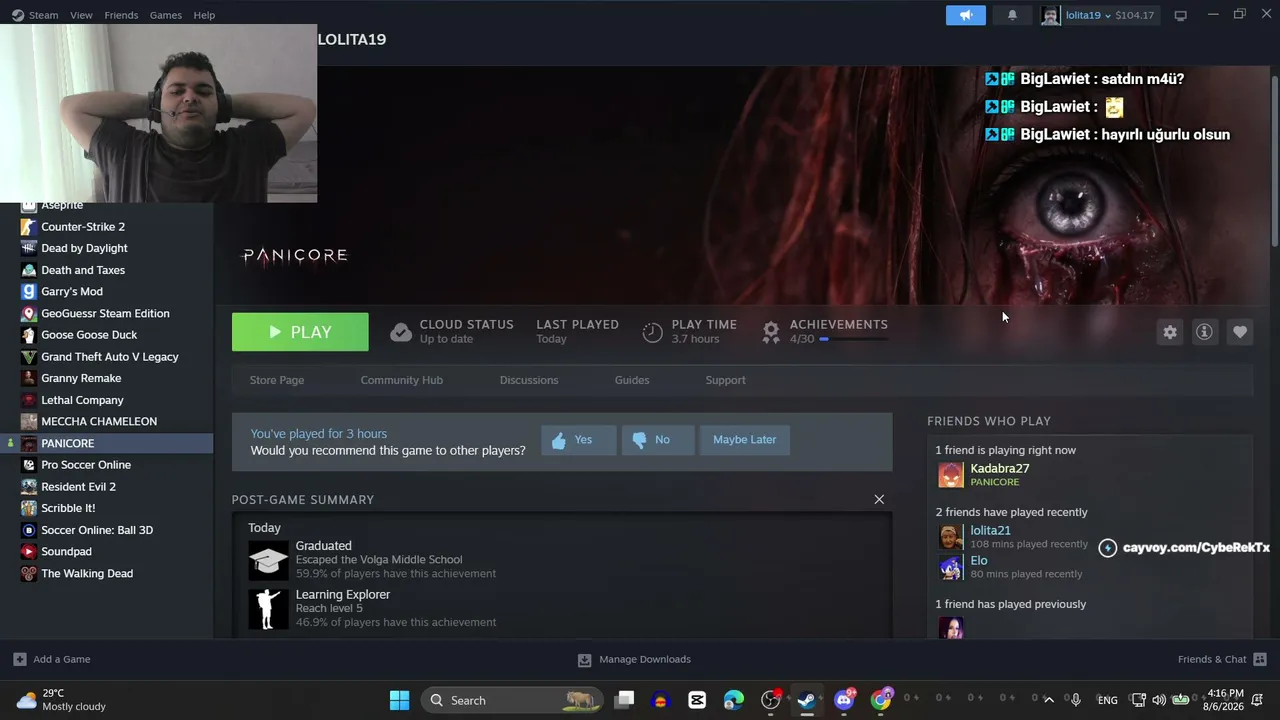Click the game page vertical scrollbar
The height and width of the screenshot is (720, 1280).
[x=1274, y=160]
